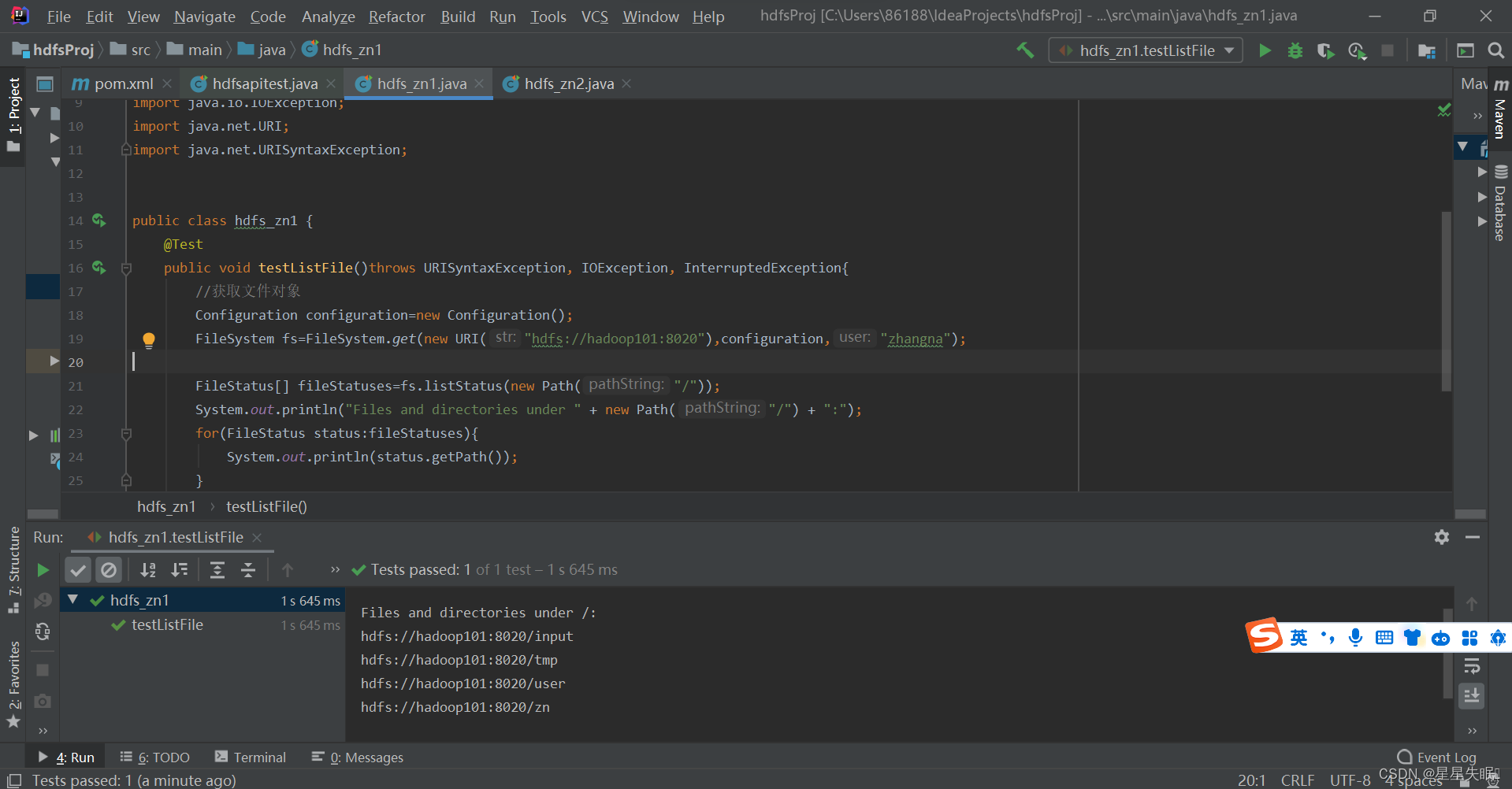Screen dimensions: 1512x789
Task: Toggle sort tests alphabetically
Action: pos(148,569)
